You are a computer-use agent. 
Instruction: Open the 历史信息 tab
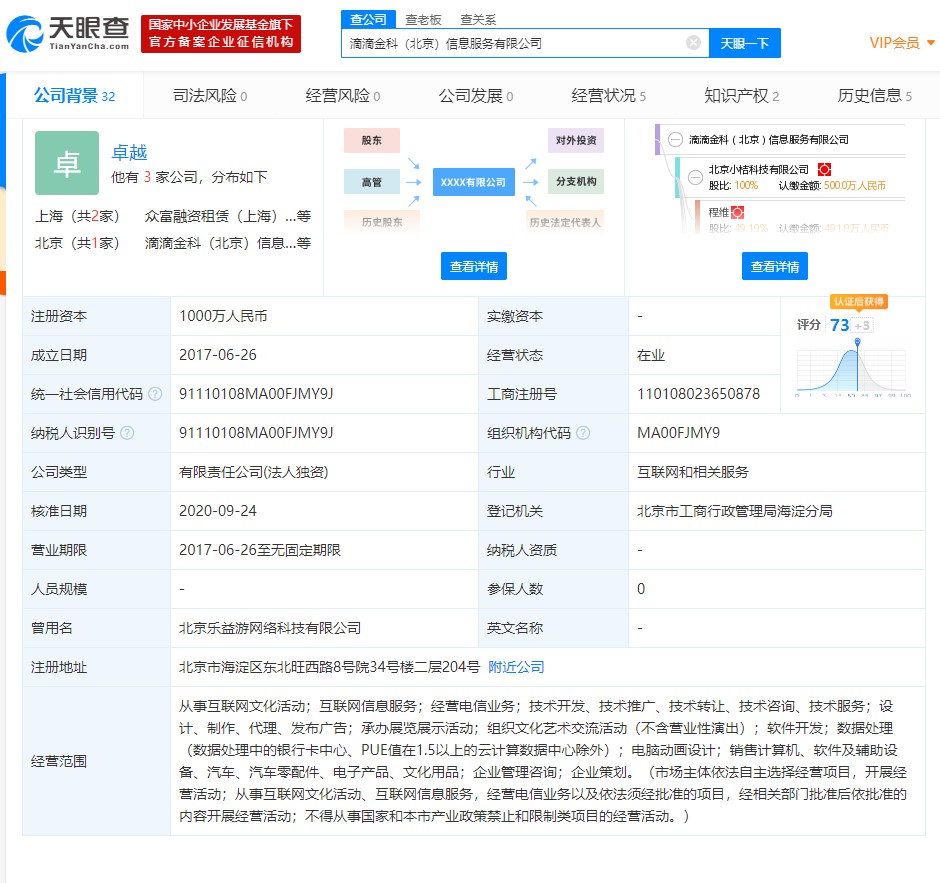[x=875, y=95]
